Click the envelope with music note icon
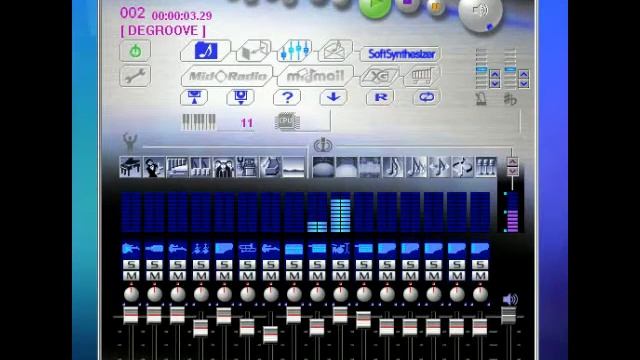 point(336,51)
